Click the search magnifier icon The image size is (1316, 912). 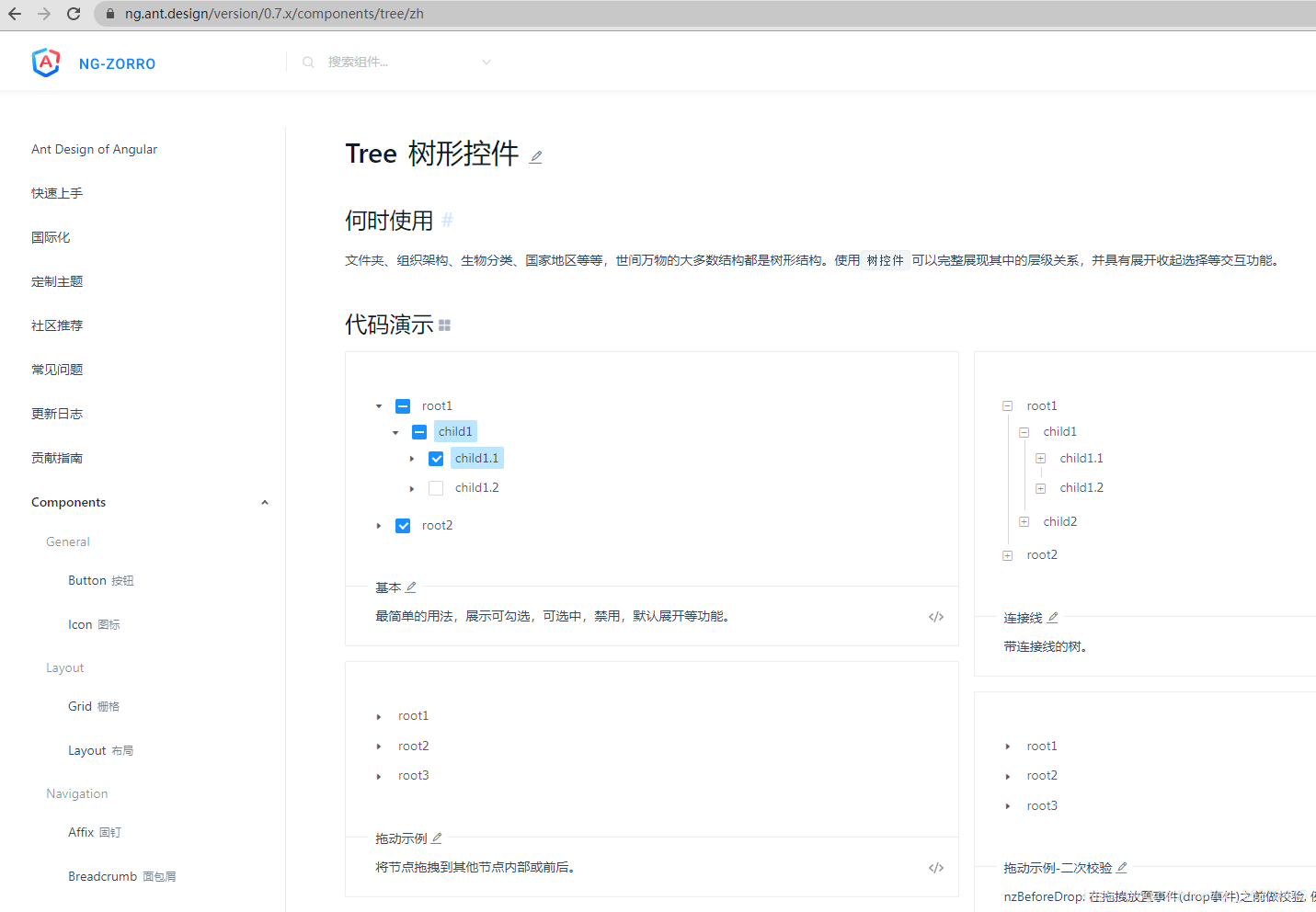pos(308,62)
